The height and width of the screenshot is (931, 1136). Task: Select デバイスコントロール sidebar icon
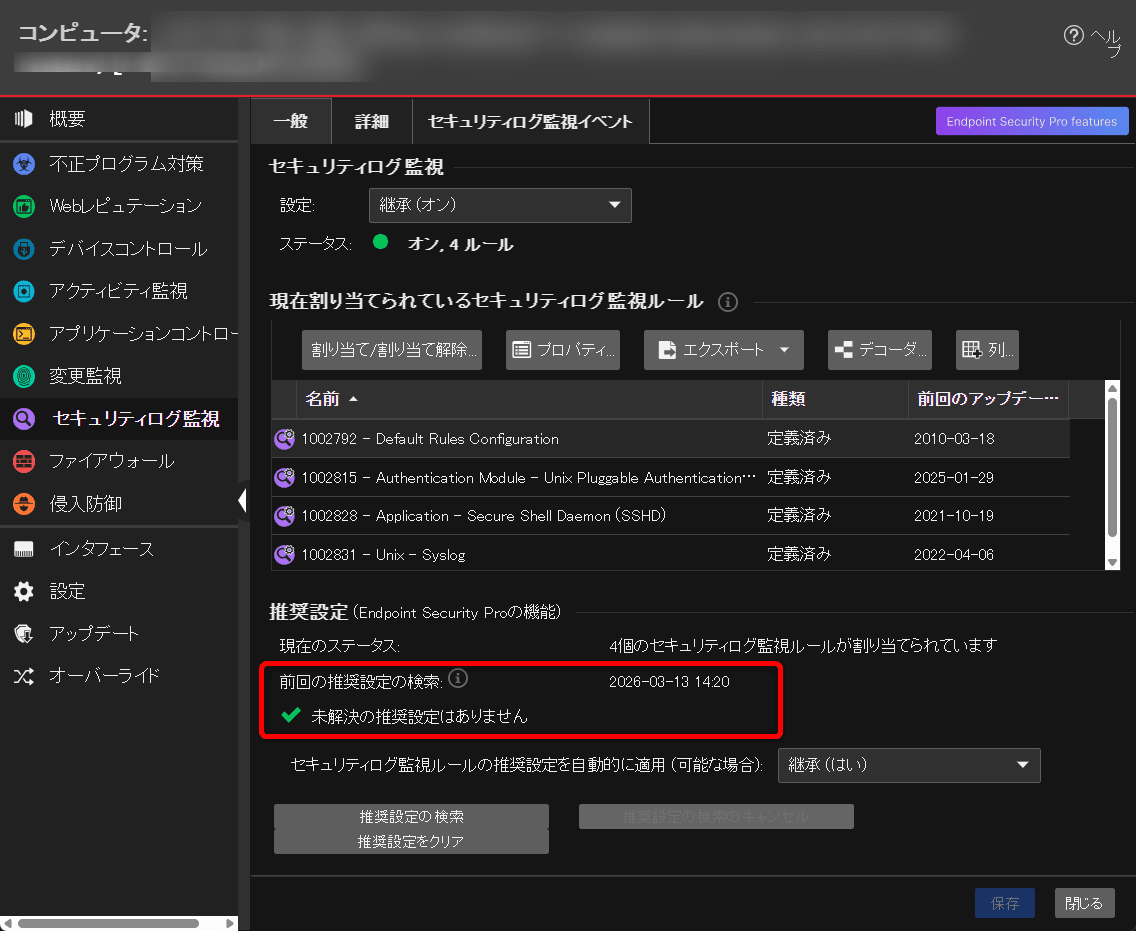tap(24, 249)
